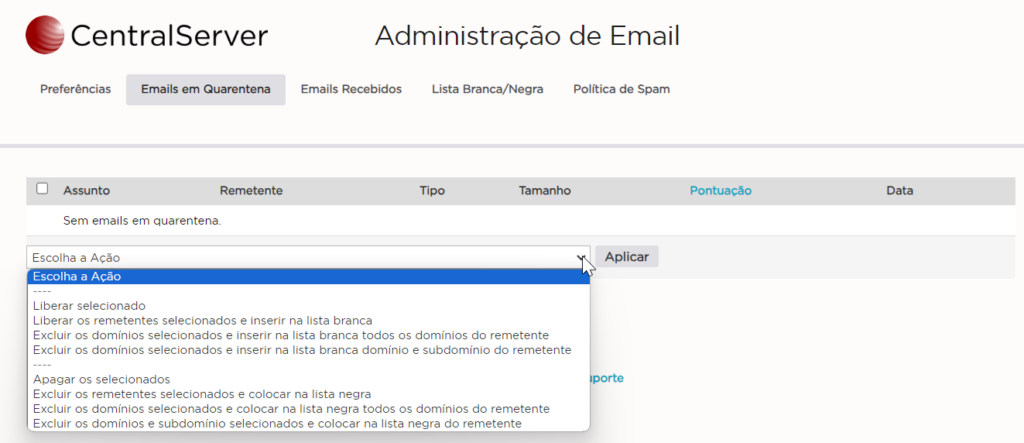The width and height of the screenshot is (1024, 443).
Task: Open the Política de Spam tab
Action: click(621, 89)
